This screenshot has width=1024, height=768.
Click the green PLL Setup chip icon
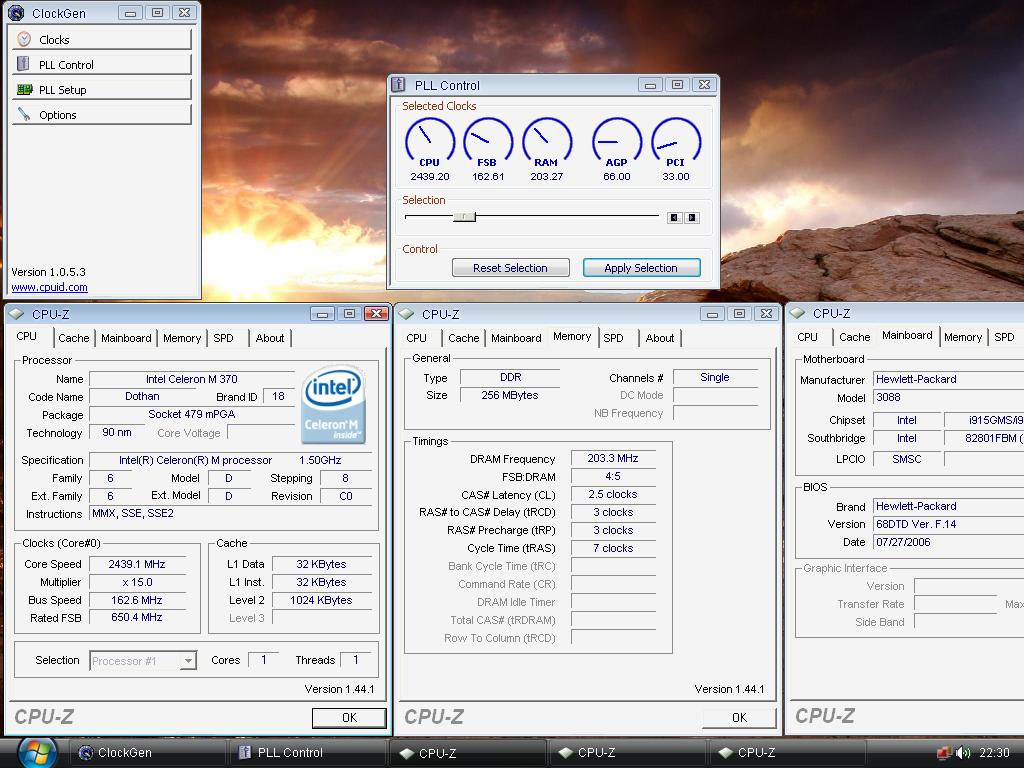(x=25, y=89)
